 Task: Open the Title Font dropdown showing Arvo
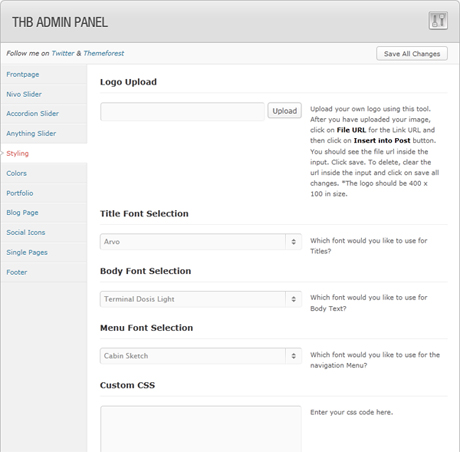[x=201, y=242]
